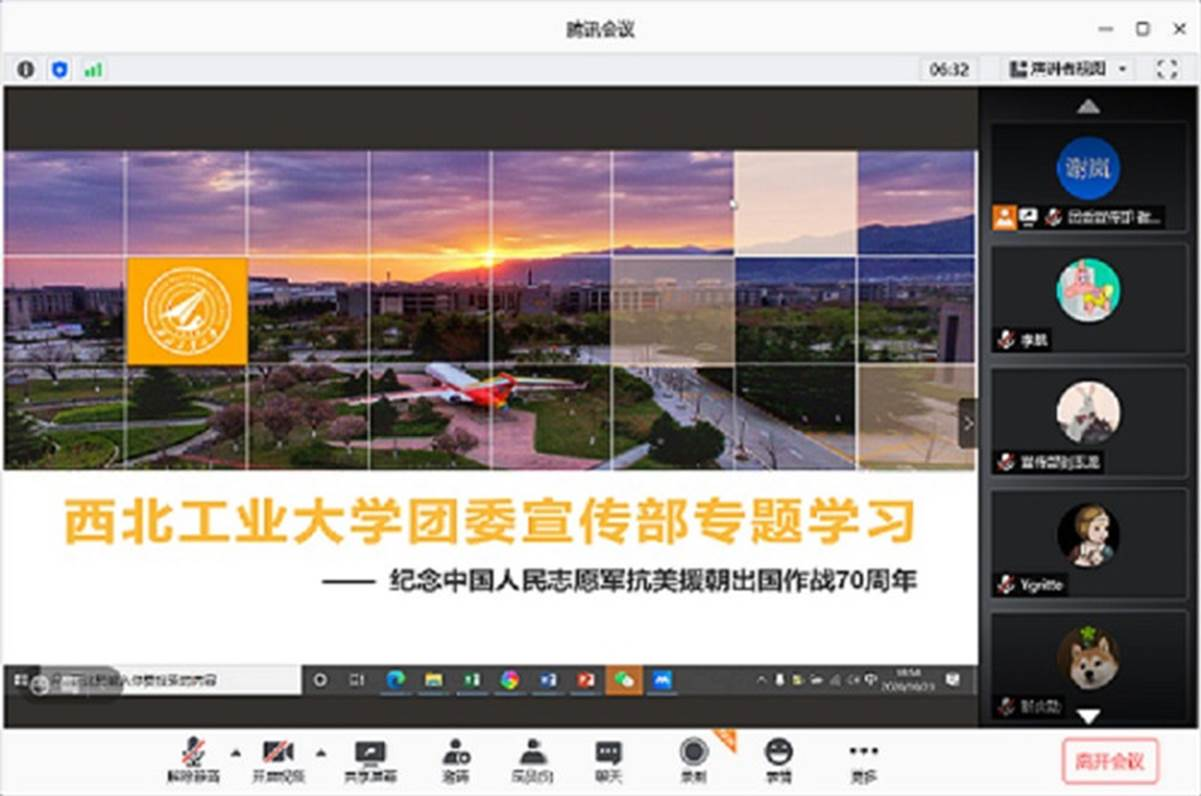Select the Ygritte participant thumbnail
1201x796 pixels.
1088,543
